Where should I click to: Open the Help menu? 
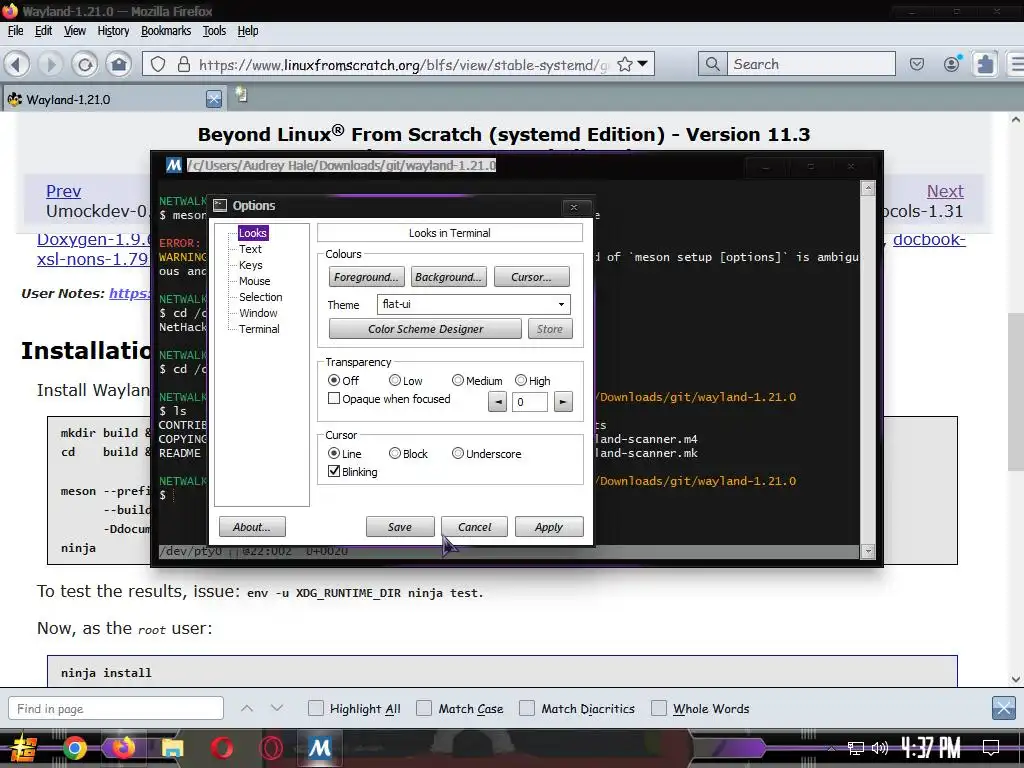click(x=248, y=31)
